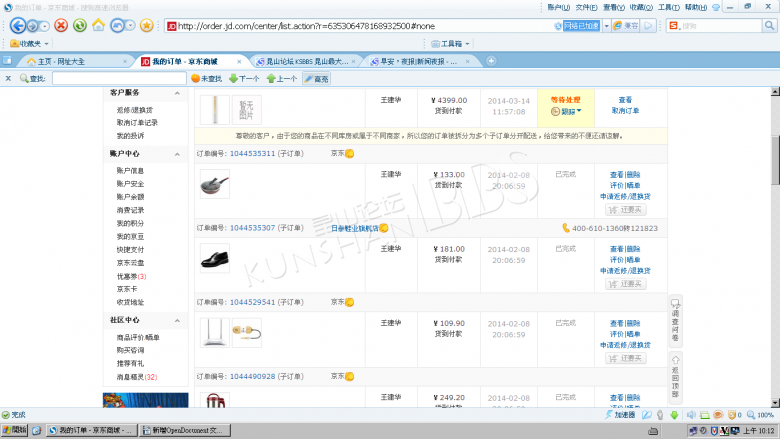Click the undo/restore page icon
Viewport: 780px width, 439px height.
click(117, 25)
